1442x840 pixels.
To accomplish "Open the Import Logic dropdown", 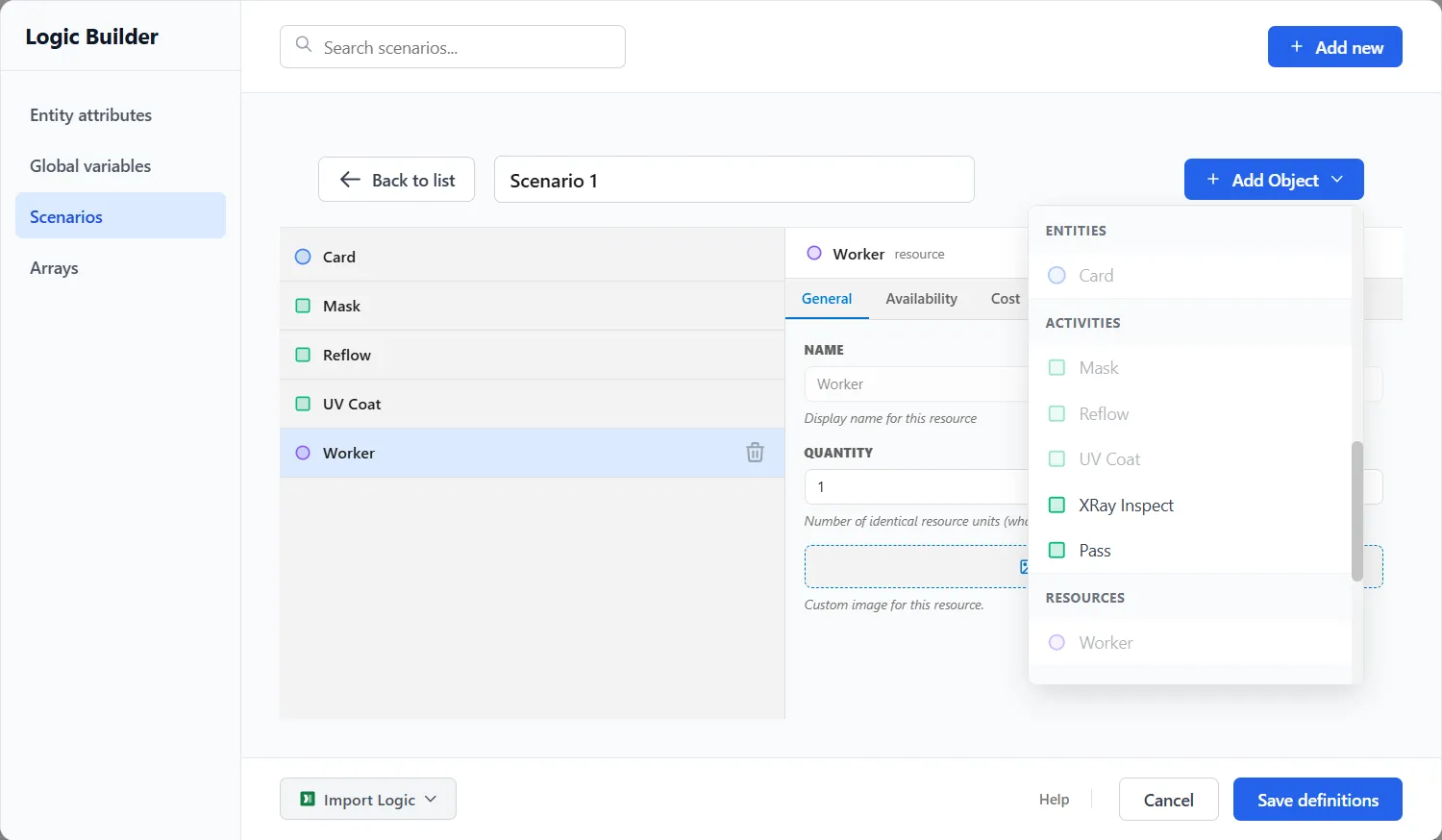I will tap(368, 799).
